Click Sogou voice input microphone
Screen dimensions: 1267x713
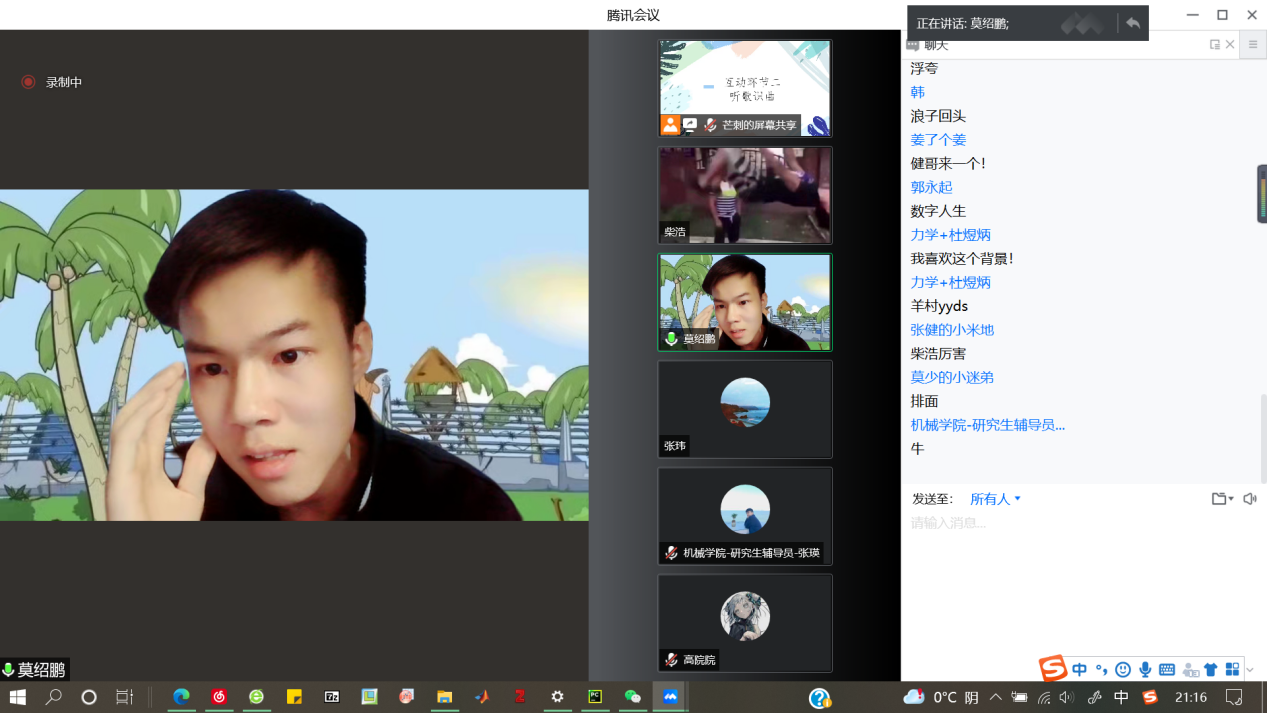(1145, 670)
